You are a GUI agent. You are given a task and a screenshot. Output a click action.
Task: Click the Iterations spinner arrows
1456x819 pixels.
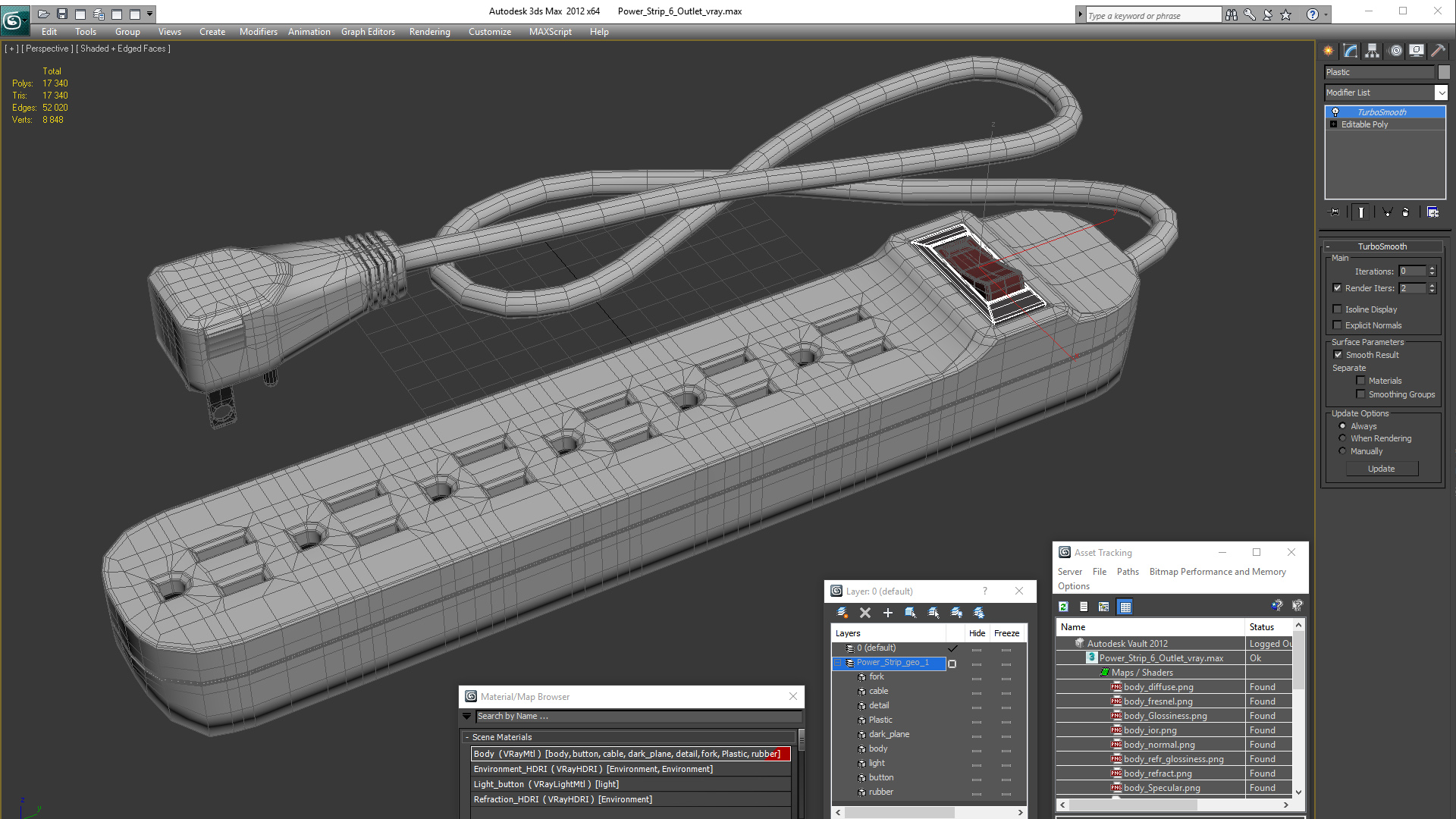point(1432,271)
